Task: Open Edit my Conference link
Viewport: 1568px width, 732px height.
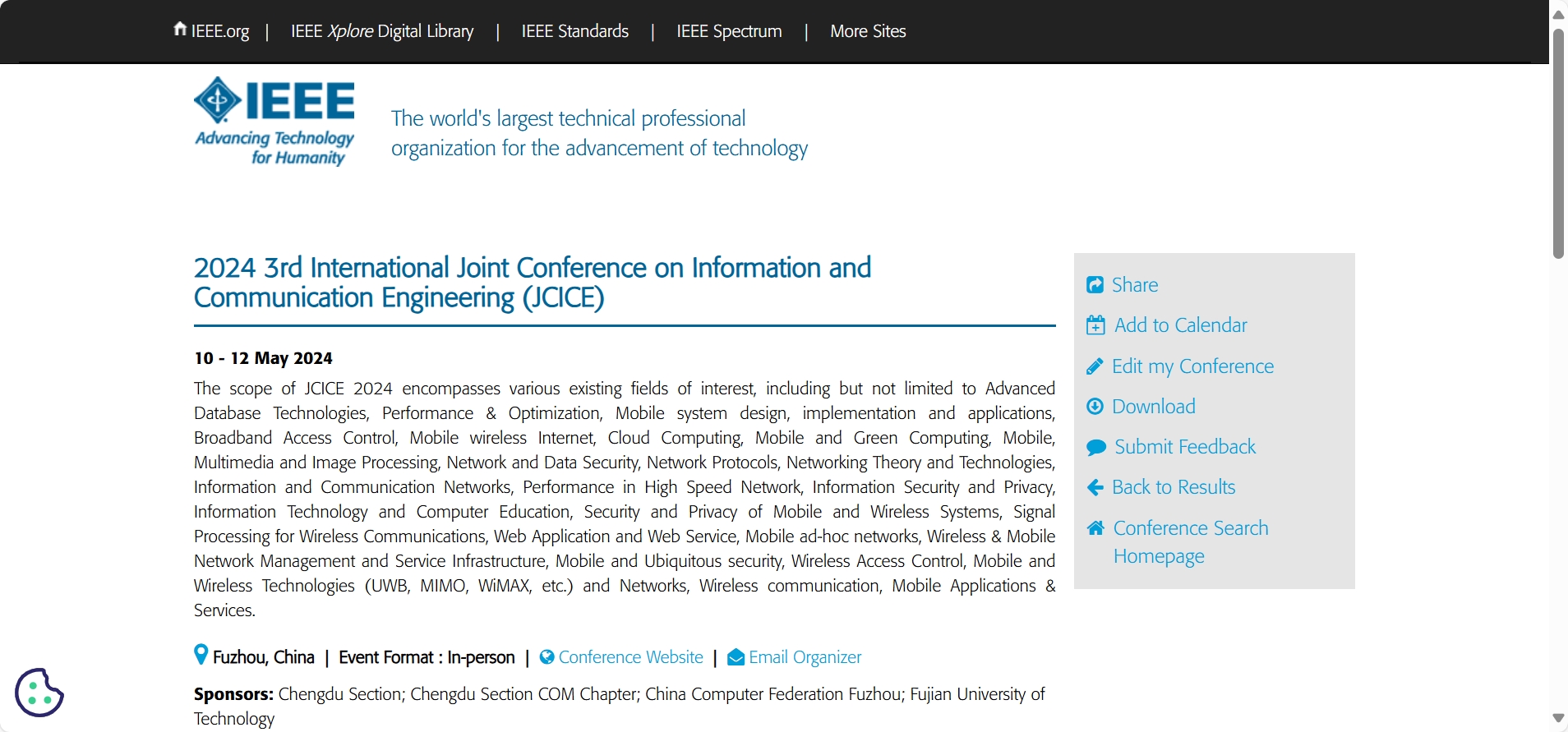Action: (x=1193, y=366)
